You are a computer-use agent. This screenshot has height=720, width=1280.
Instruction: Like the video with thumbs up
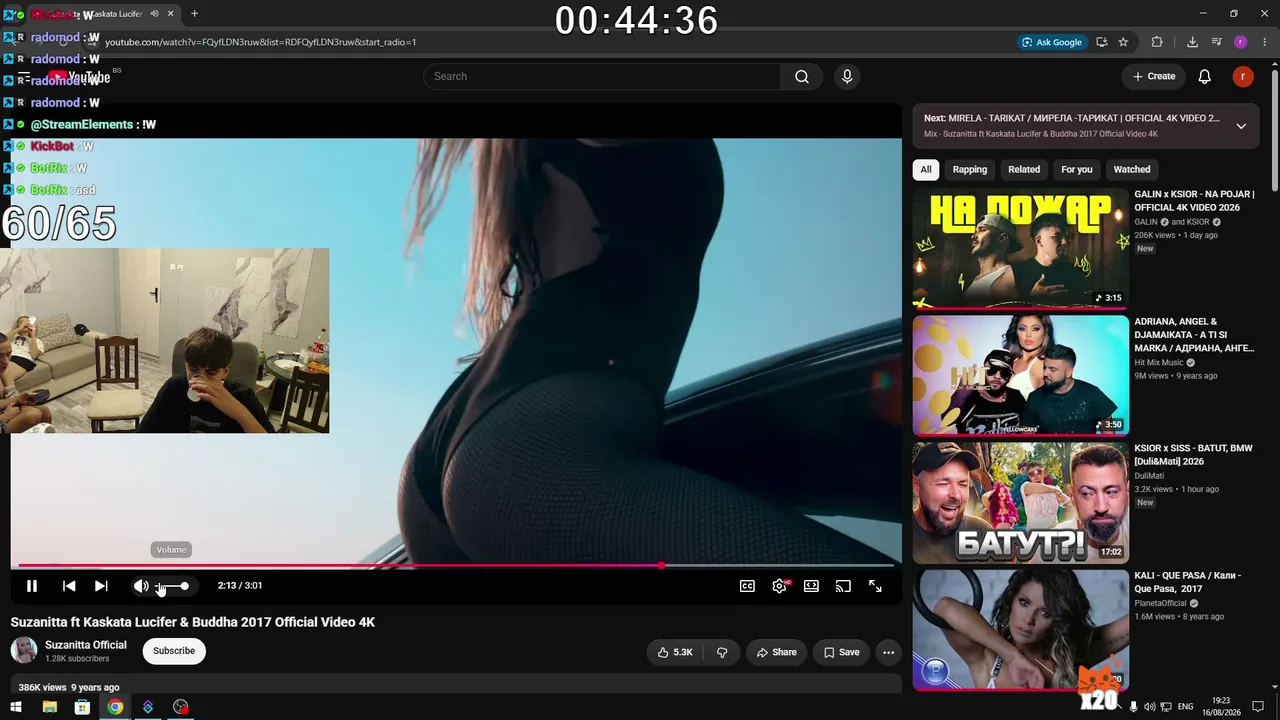point(675,652)
